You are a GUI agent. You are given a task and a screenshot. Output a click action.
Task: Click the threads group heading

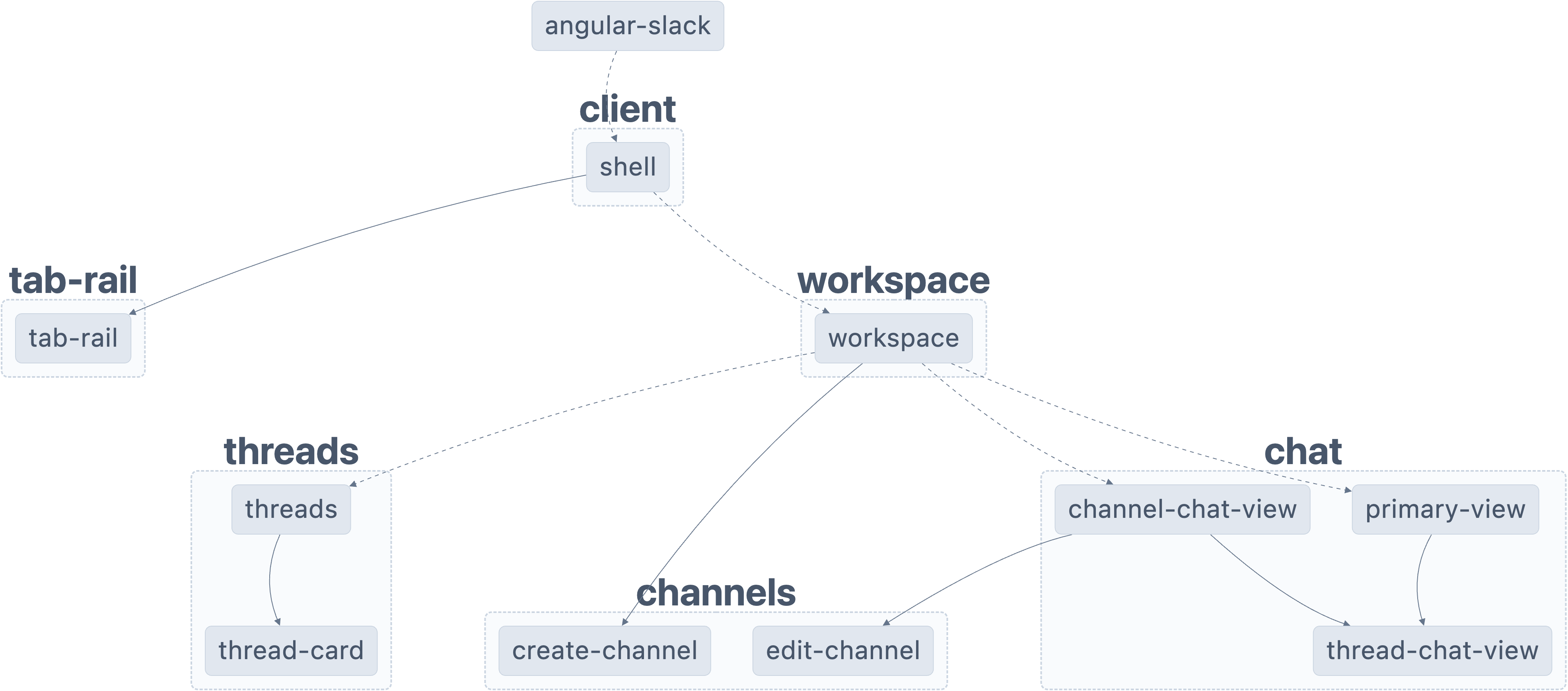tap(291, 451)
